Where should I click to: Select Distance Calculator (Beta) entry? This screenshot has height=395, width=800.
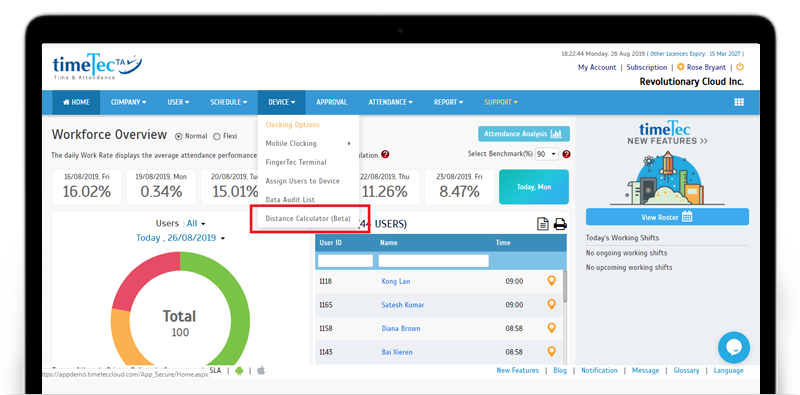[x=308, y=218]
